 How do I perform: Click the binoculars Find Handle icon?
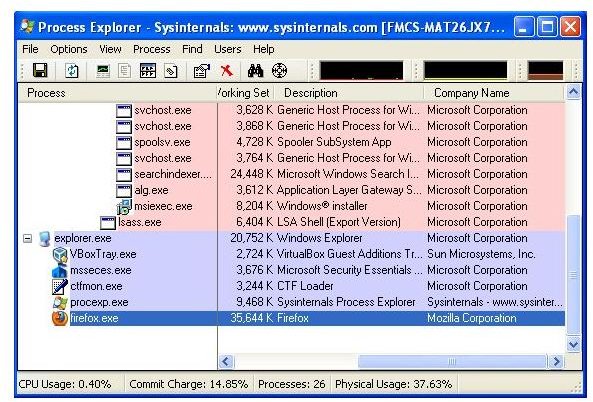coord(256,71)
